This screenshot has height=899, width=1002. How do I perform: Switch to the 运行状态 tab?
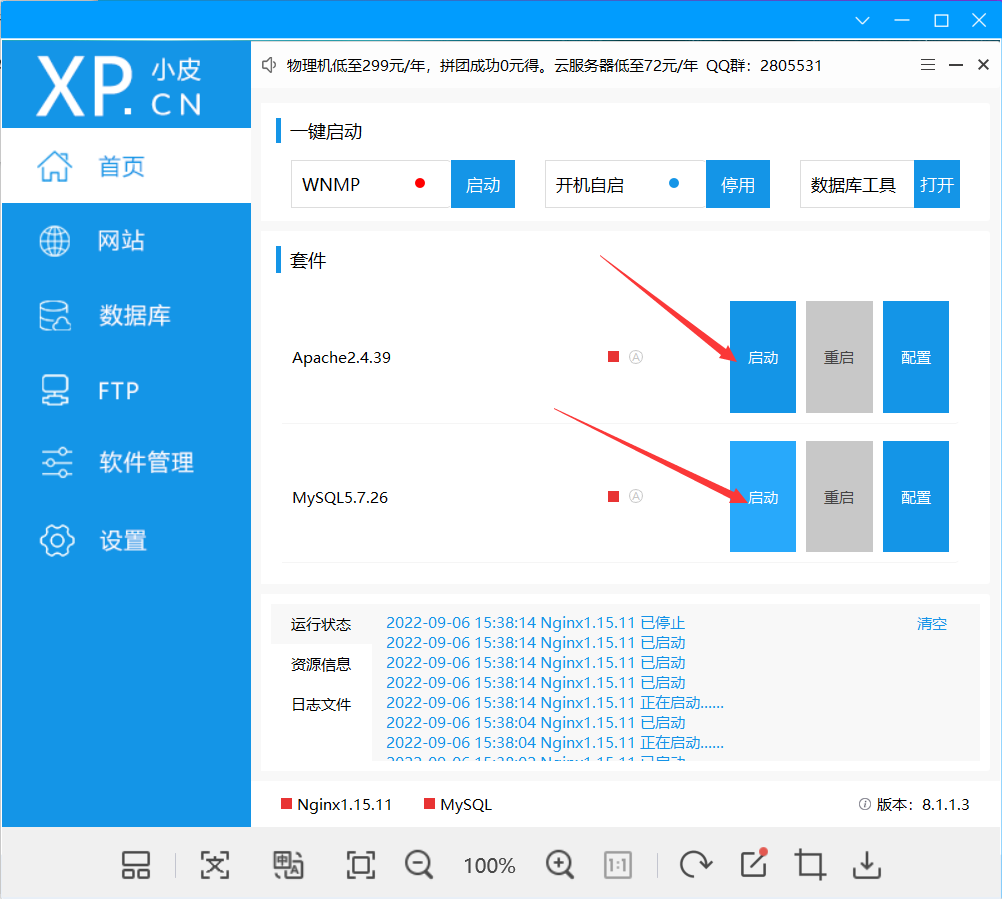click(321, 624)
